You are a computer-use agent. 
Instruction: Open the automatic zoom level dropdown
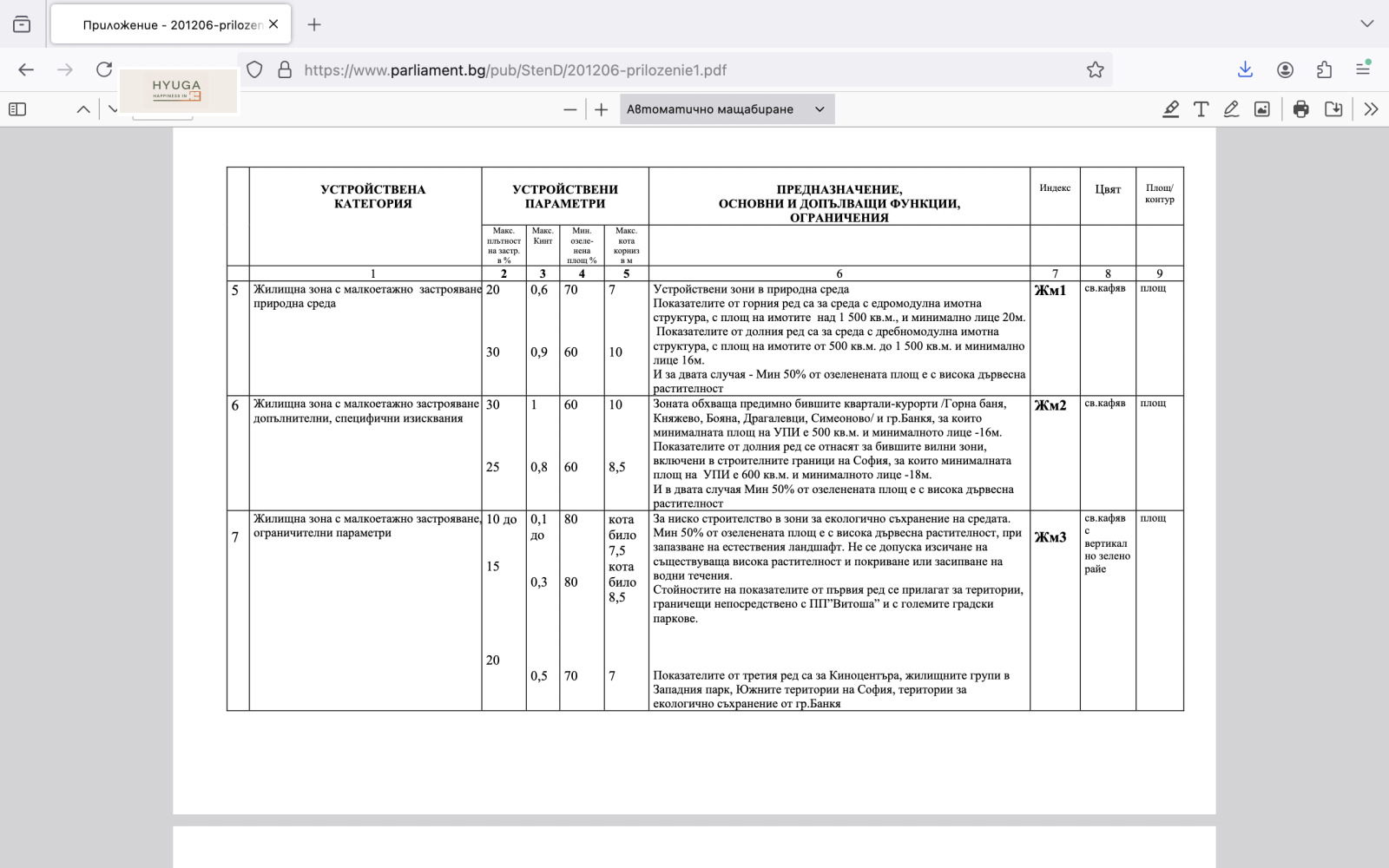point(727,109)
